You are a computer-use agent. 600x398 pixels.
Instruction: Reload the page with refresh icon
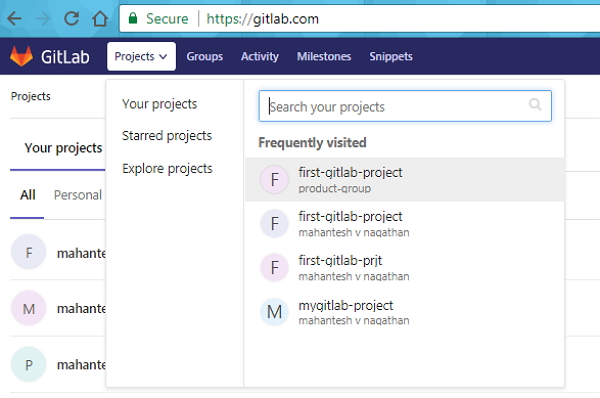pos(72,18)
